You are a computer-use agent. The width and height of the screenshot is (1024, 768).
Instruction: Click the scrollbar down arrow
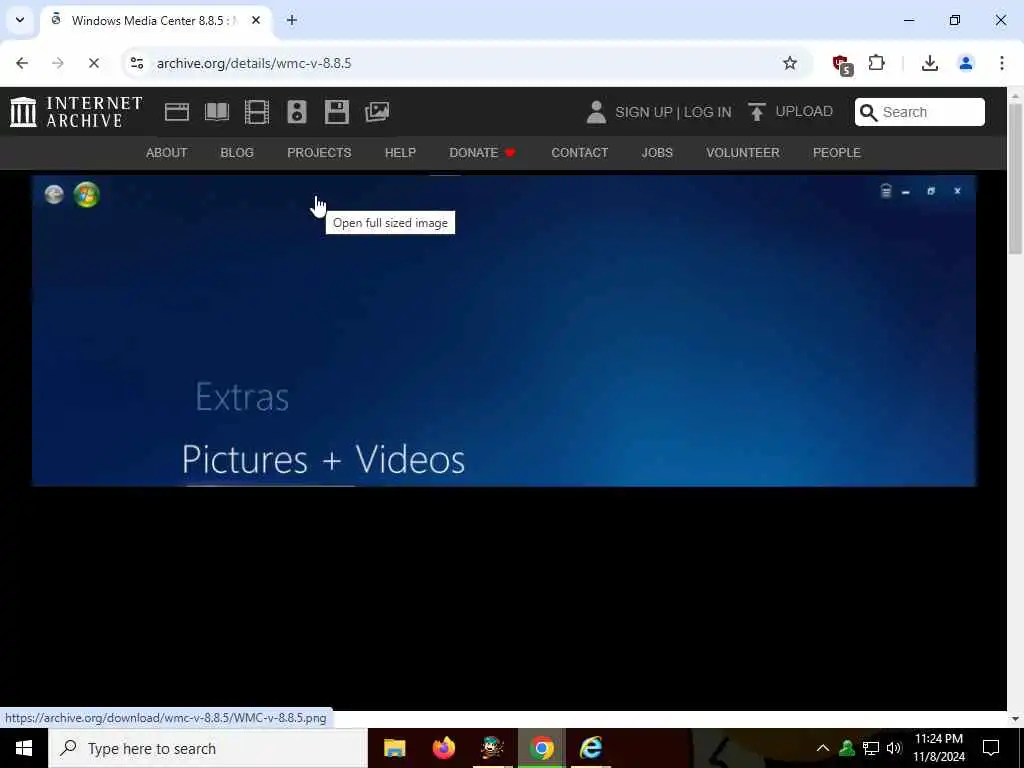[x=1015, y=718]
